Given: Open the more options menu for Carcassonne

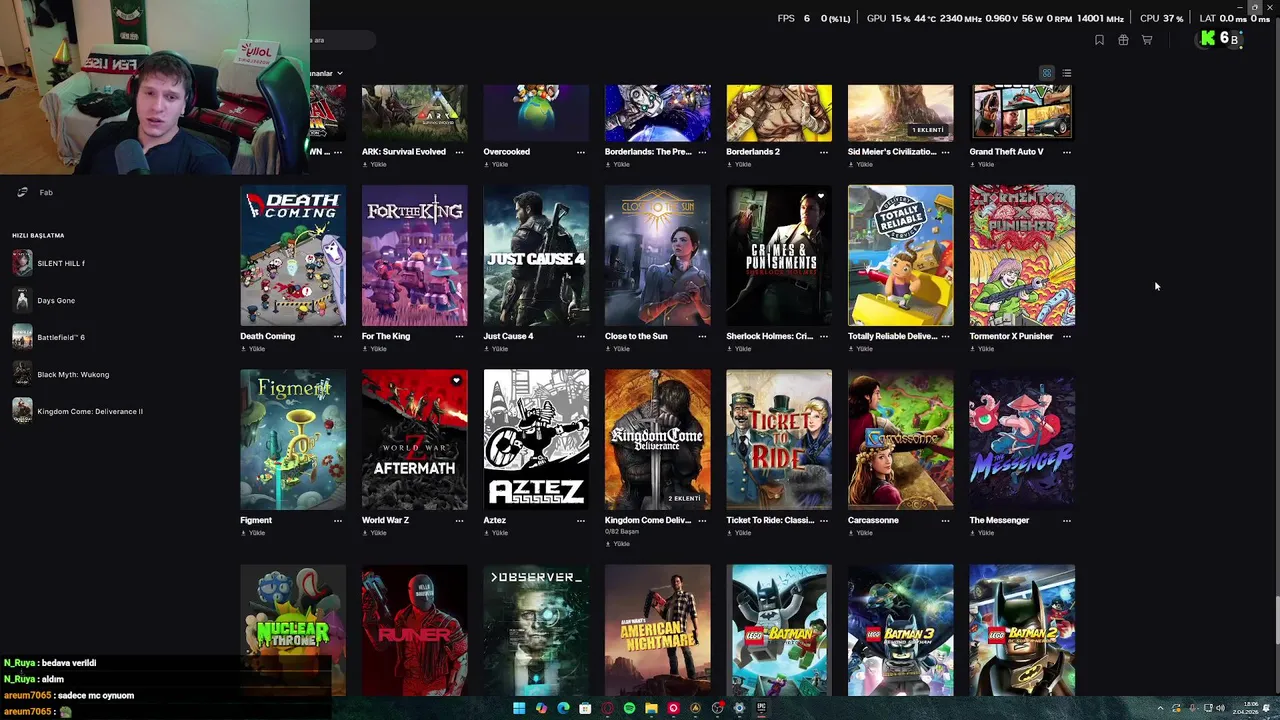Looking at the screenshot, I should (945, 520).
